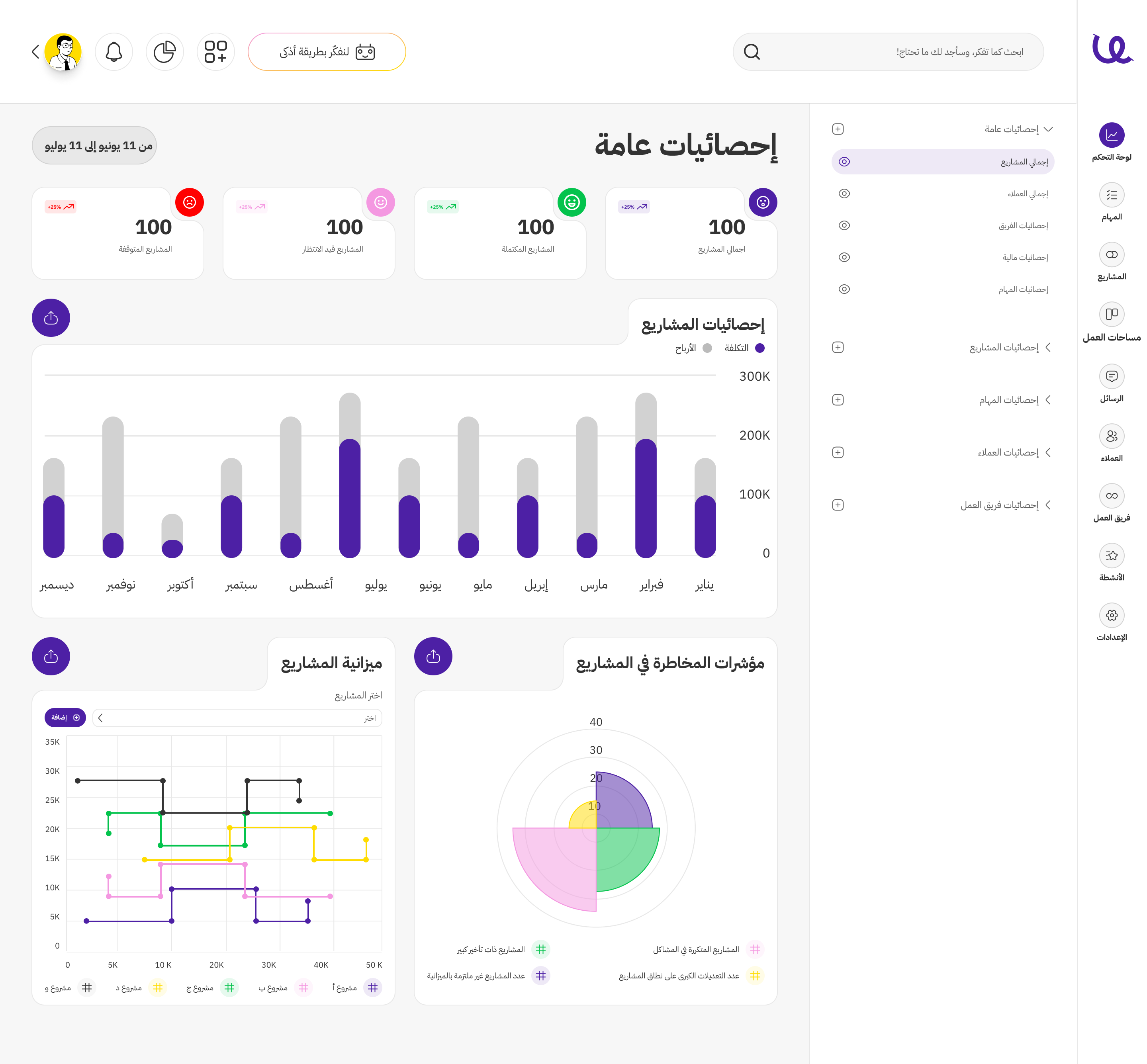The image size is (1147, 1064).
Task: Toggle المشاريع المتكررة في المشاكل pink legend
Action: click(x=755, y=949)
